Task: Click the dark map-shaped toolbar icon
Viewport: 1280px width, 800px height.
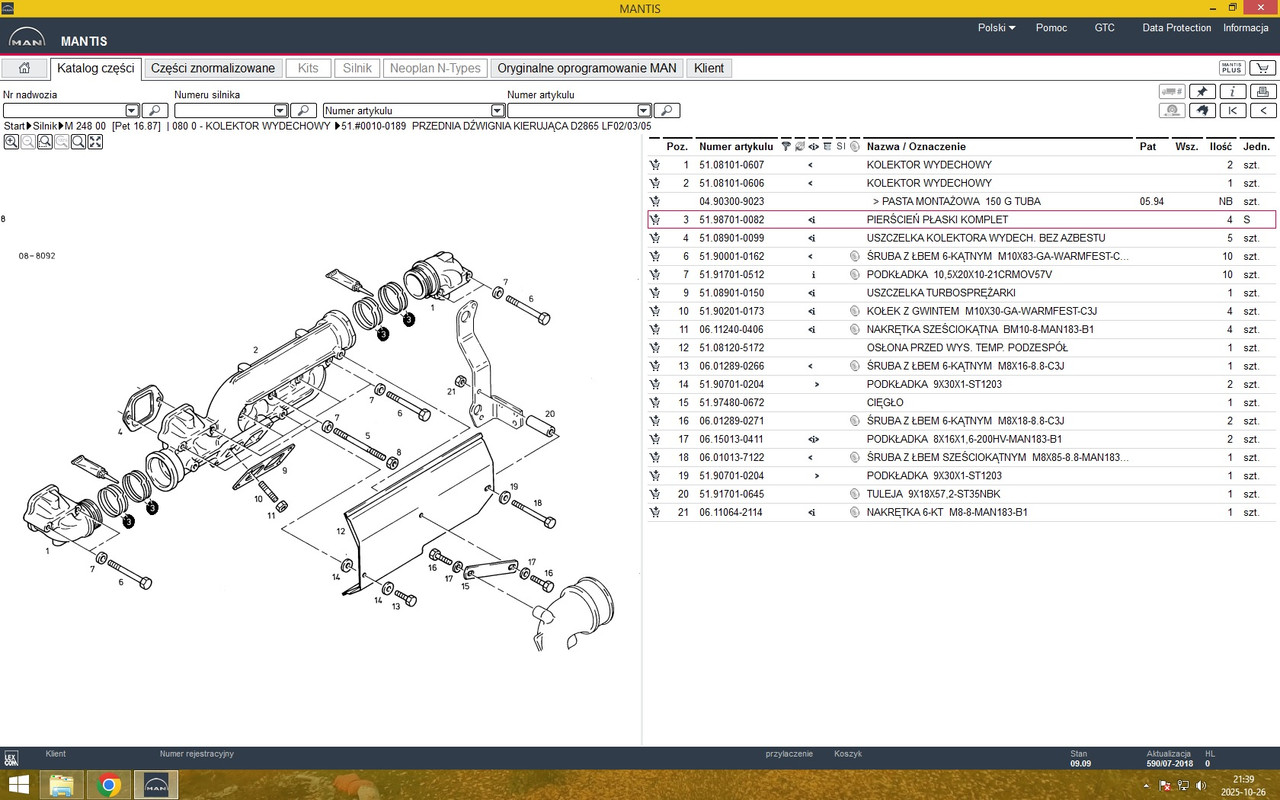Action: click(x=1202, y=110)
